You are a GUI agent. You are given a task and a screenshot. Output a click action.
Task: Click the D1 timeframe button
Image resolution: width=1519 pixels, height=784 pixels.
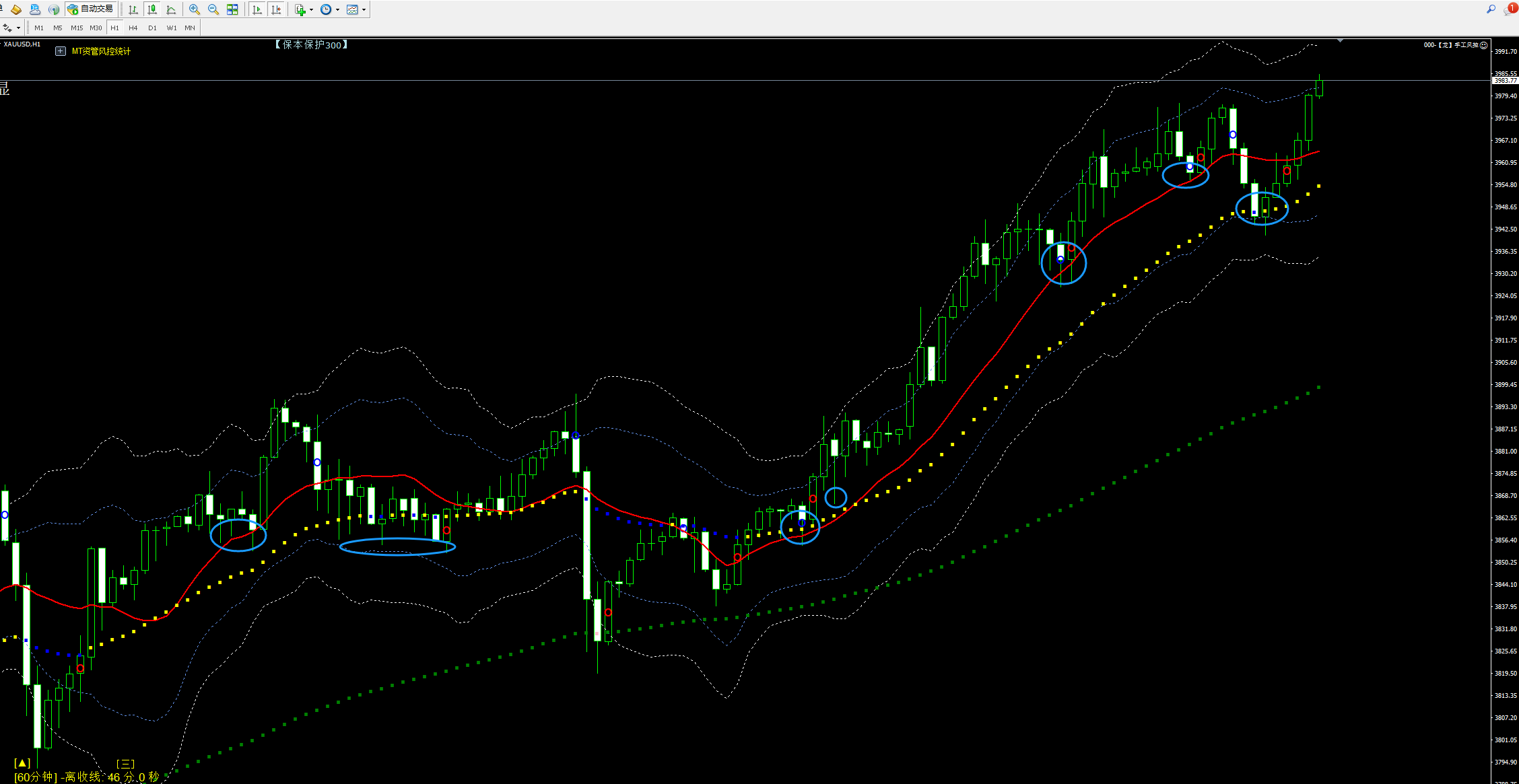click(x=152, y=28)
